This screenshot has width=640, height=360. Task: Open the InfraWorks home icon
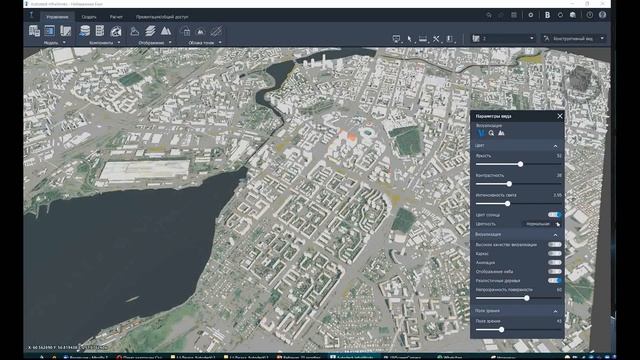point(31,15)
